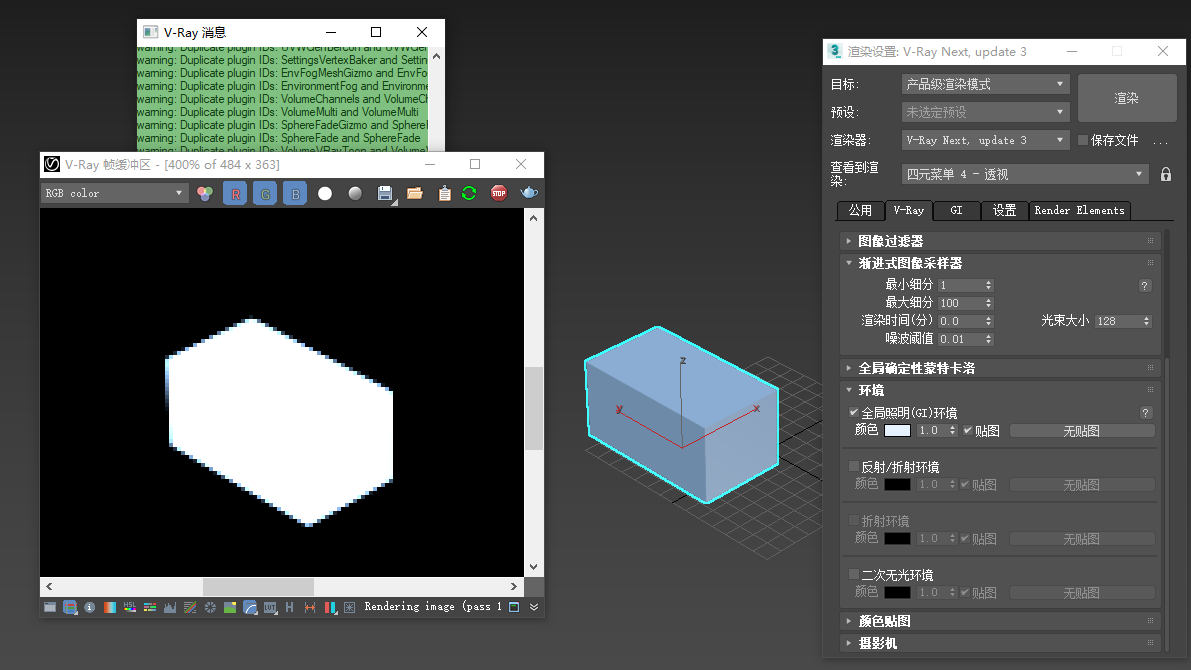Toggle the GI environment 贴图 checkbox
The image size is (1191, 670).
[968, 431]
